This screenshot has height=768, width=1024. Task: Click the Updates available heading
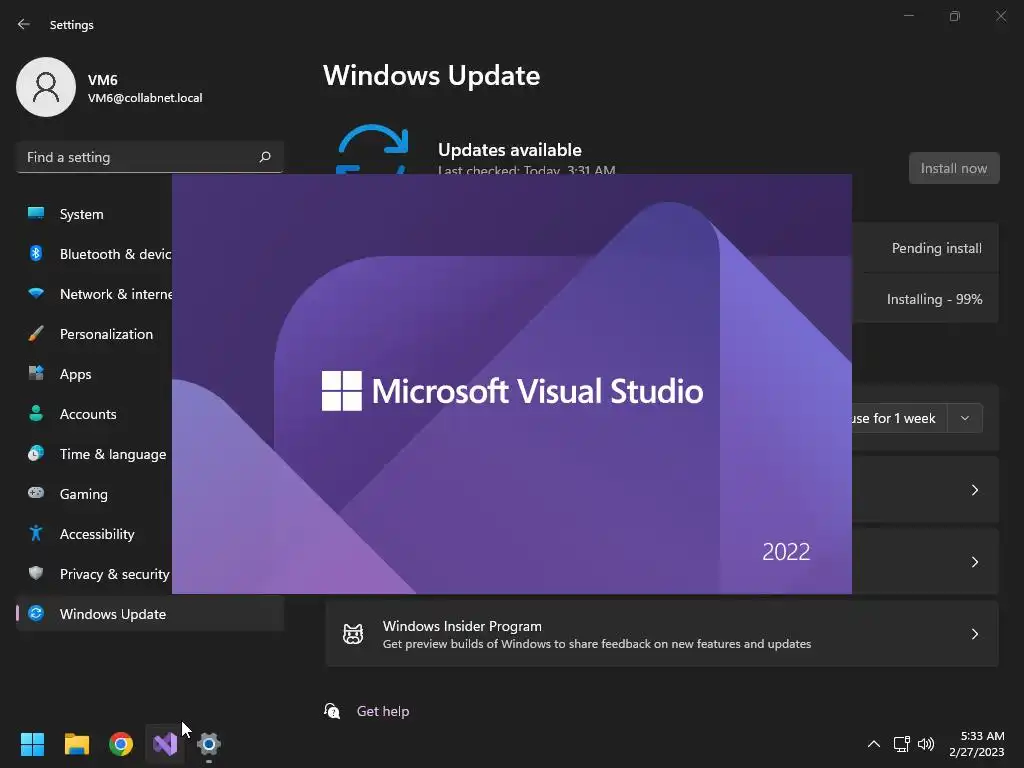tap(509, 150)
